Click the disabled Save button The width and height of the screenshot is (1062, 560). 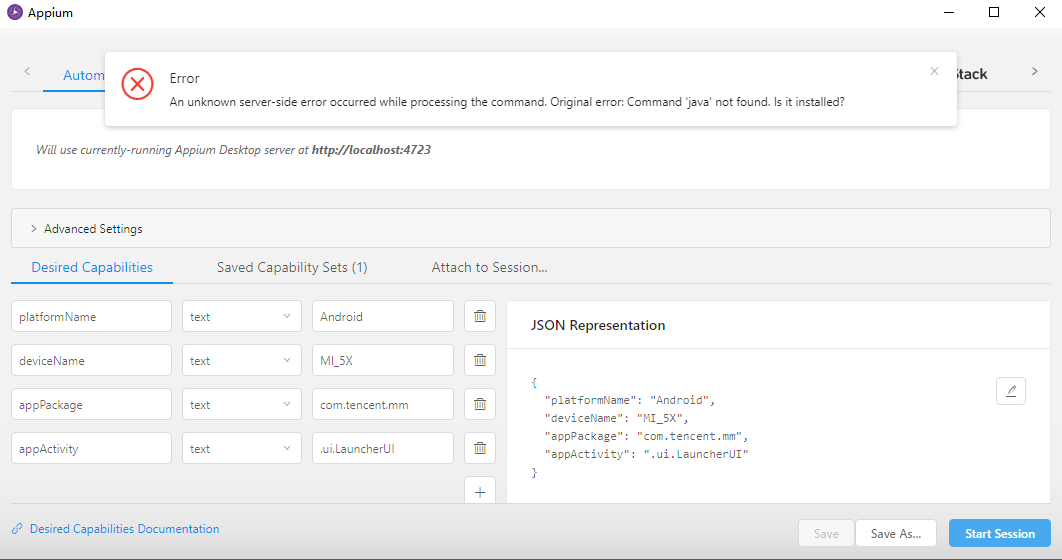coord(826,534)
